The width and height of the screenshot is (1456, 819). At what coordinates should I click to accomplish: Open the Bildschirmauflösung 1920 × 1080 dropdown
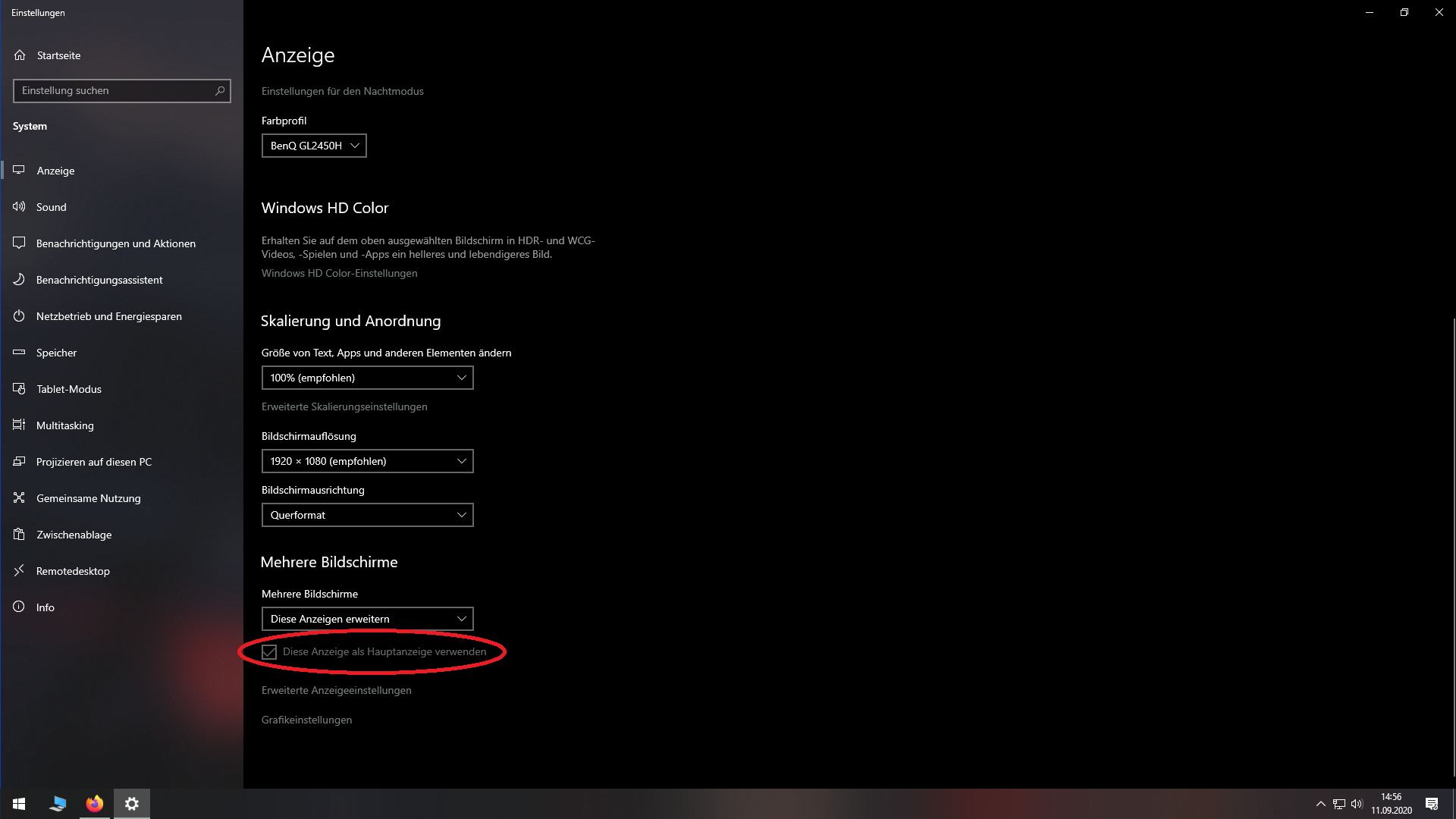click(x=367, y=461)
